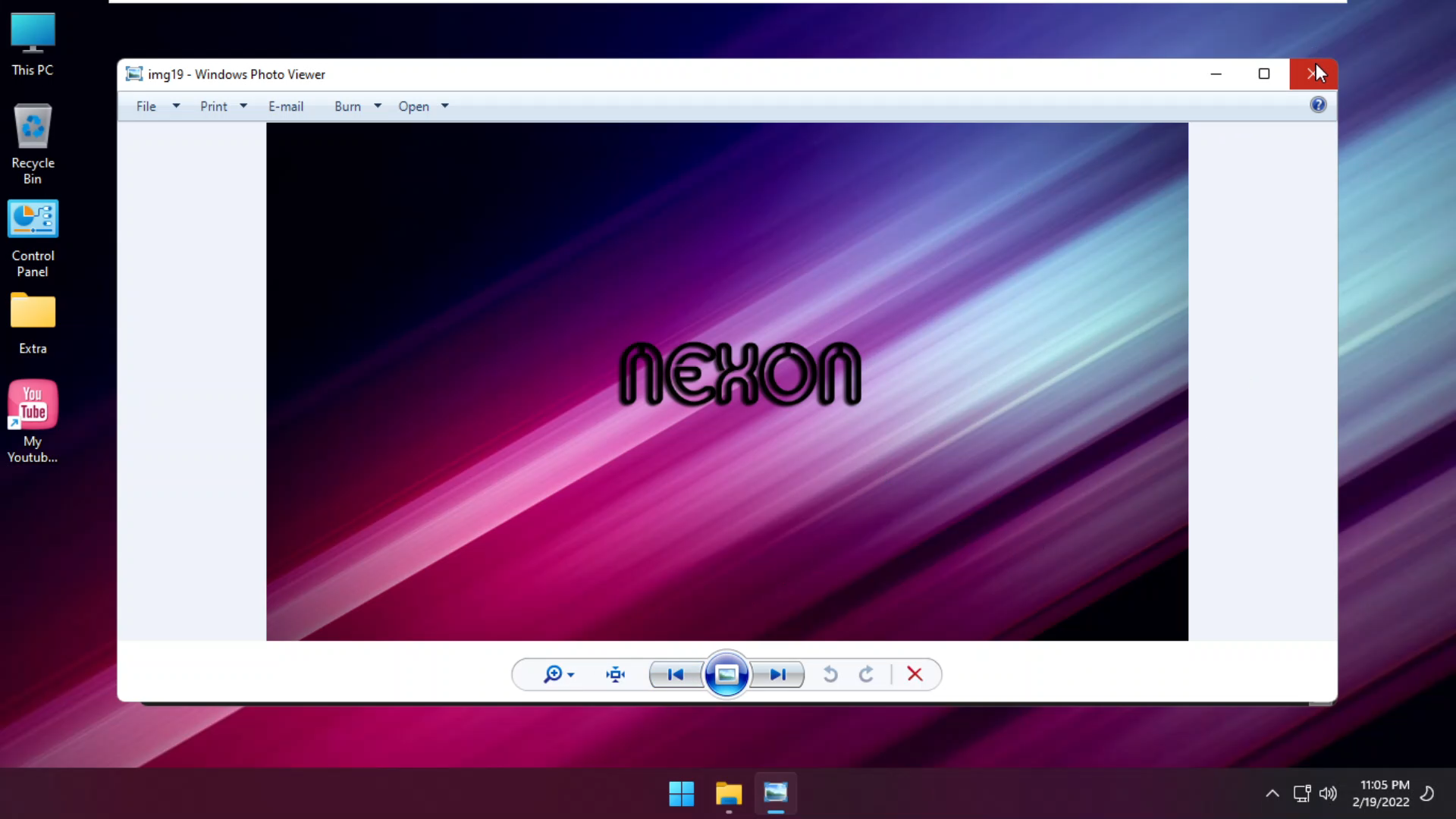The image size is (1456, 819).
Task: Click the network tray icon
Action: pos(1301,794)
